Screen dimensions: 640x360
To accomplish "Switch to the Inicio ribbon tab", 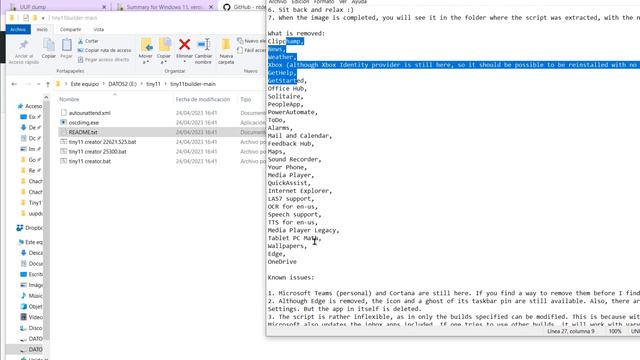I will tap(42, 29).
